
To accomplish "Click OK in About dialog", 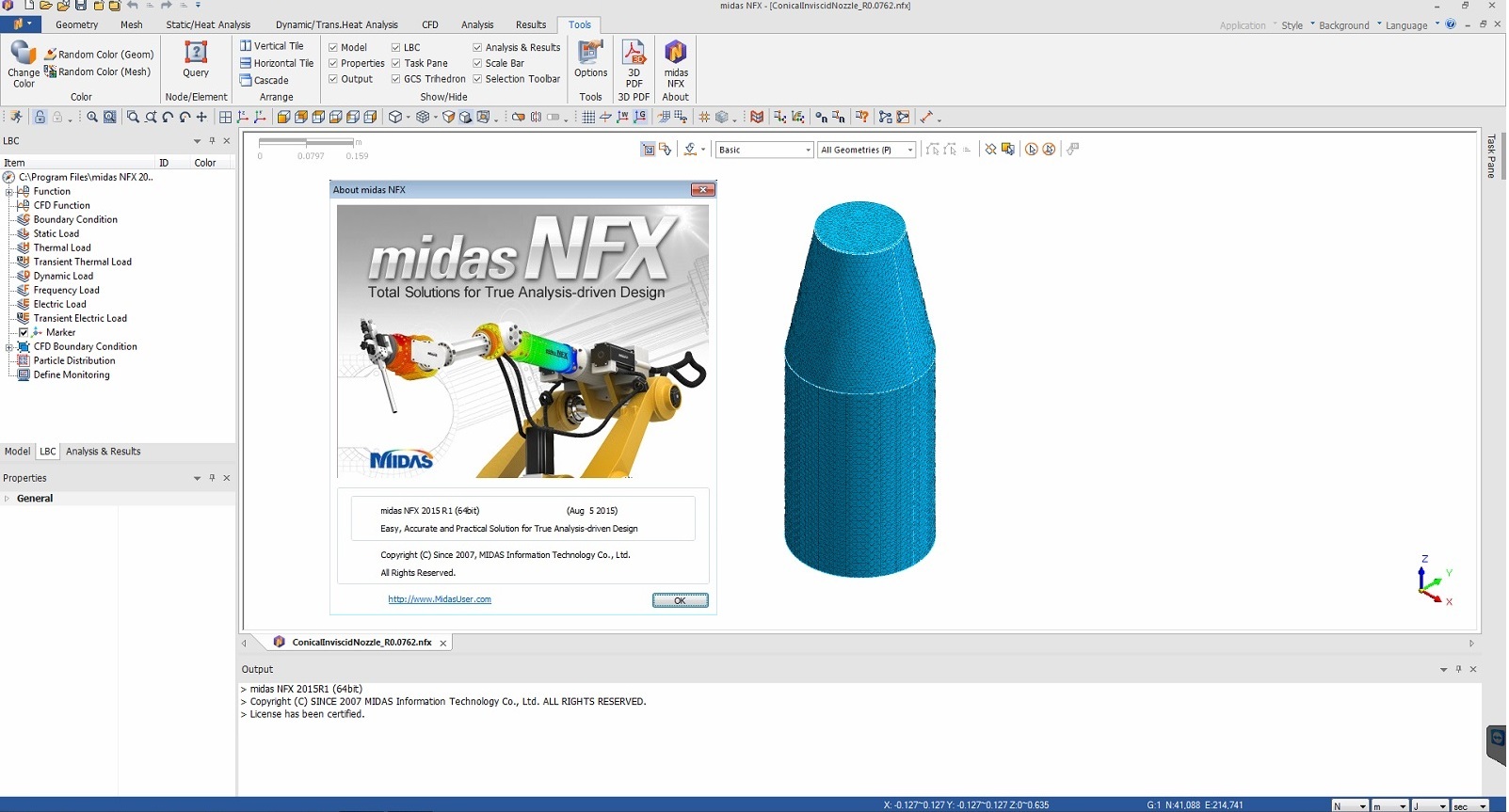I will (680, 600).
